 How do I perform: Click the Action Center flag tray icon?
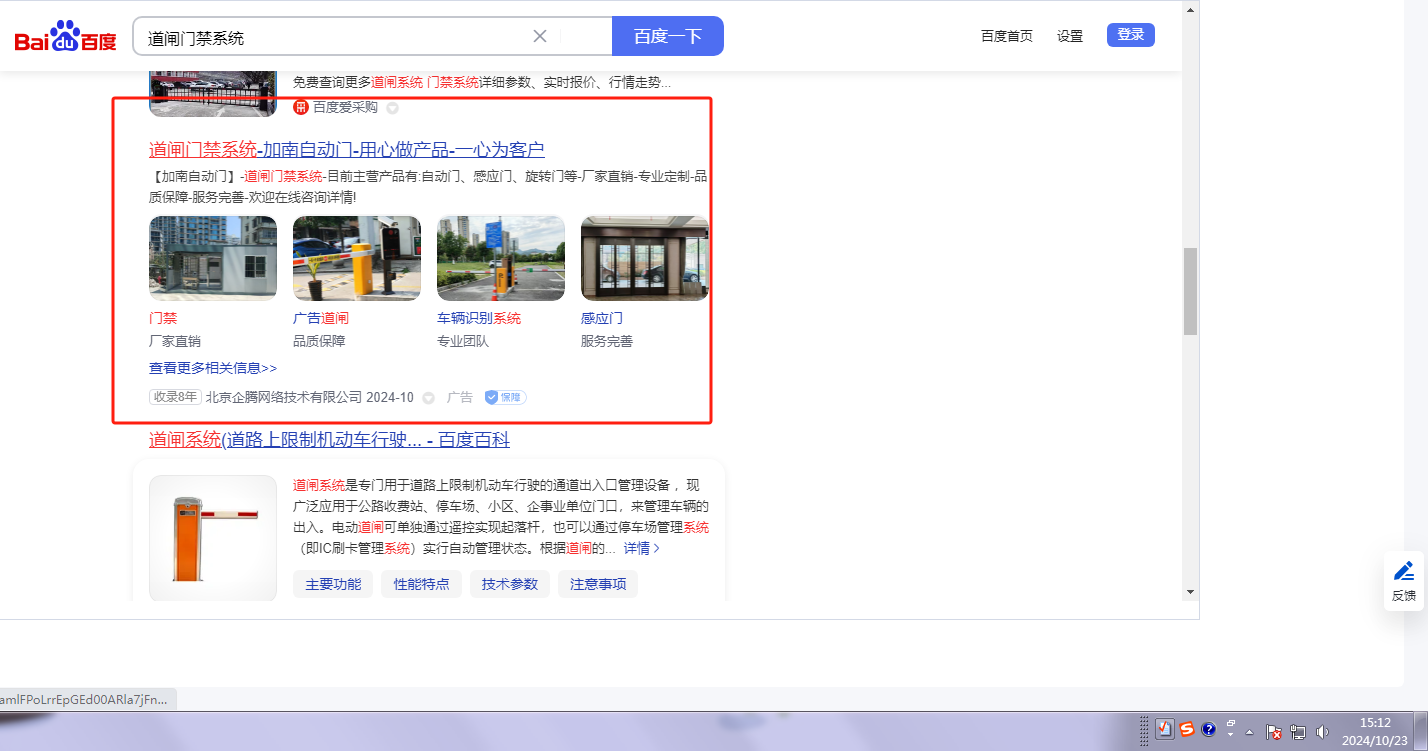pyautogui.click(x=1274, y=731)
